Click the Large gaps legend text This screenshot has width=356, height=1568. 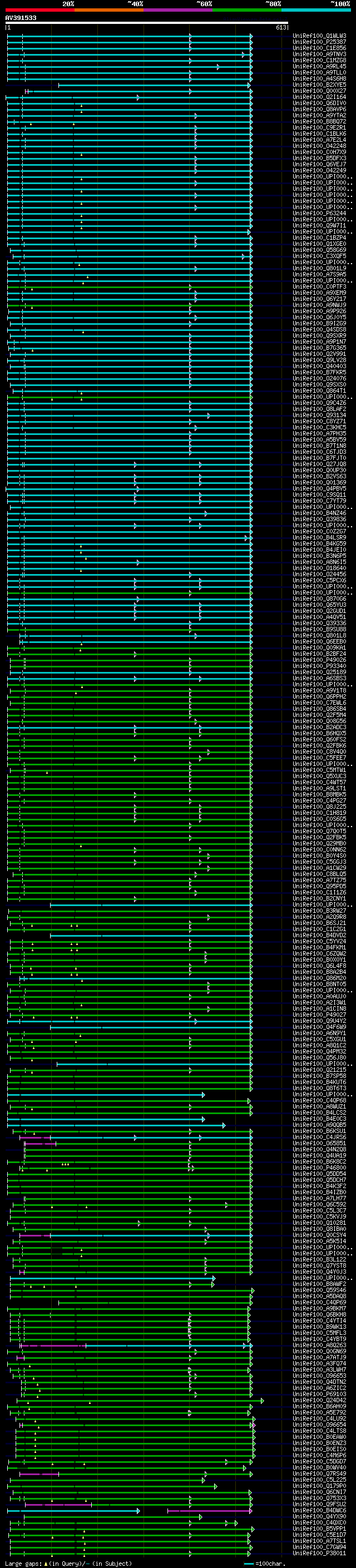click(69, 1563)
